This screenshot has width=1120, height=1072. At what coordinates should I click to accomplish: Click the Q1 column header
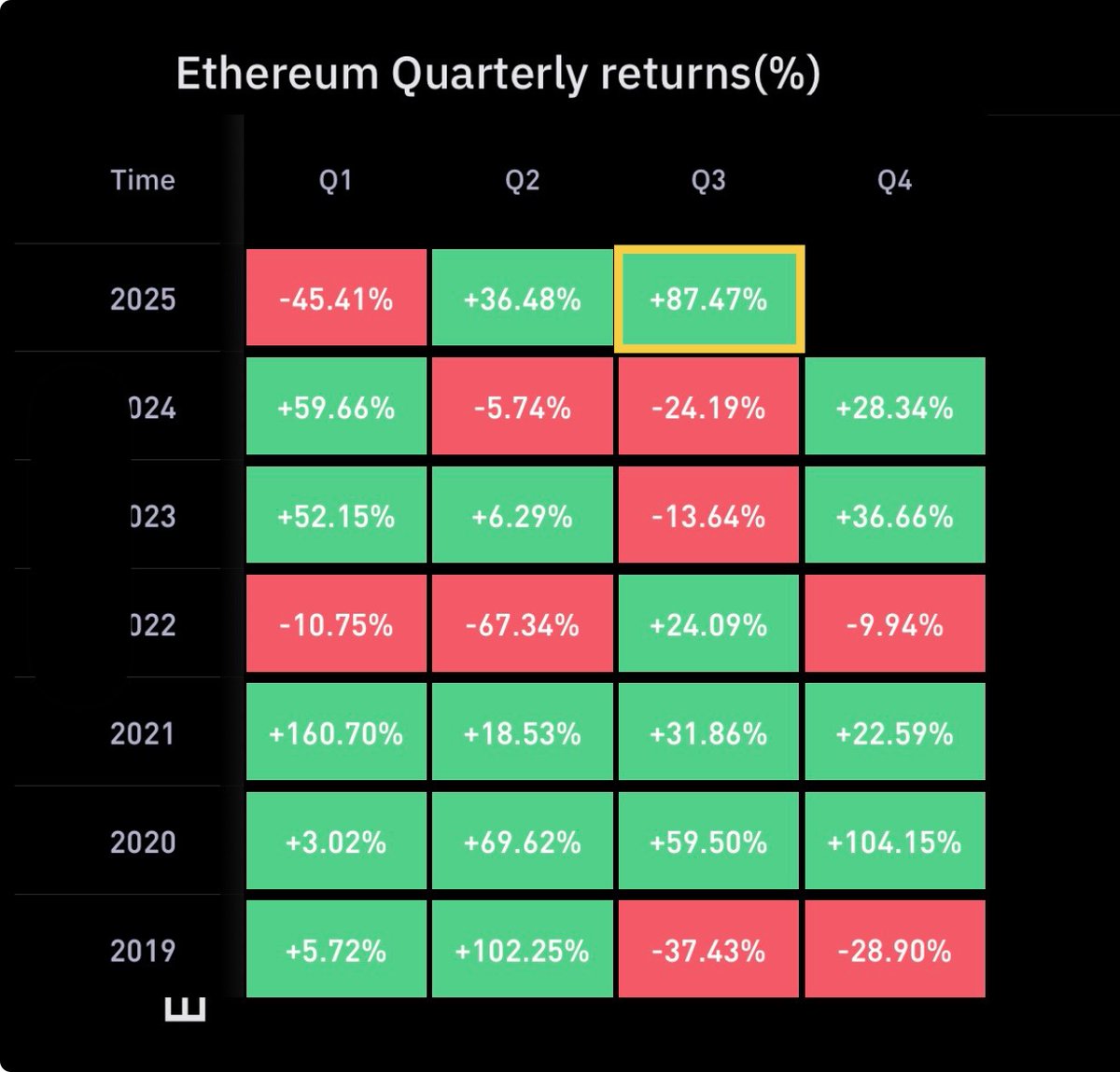(336, 180)
